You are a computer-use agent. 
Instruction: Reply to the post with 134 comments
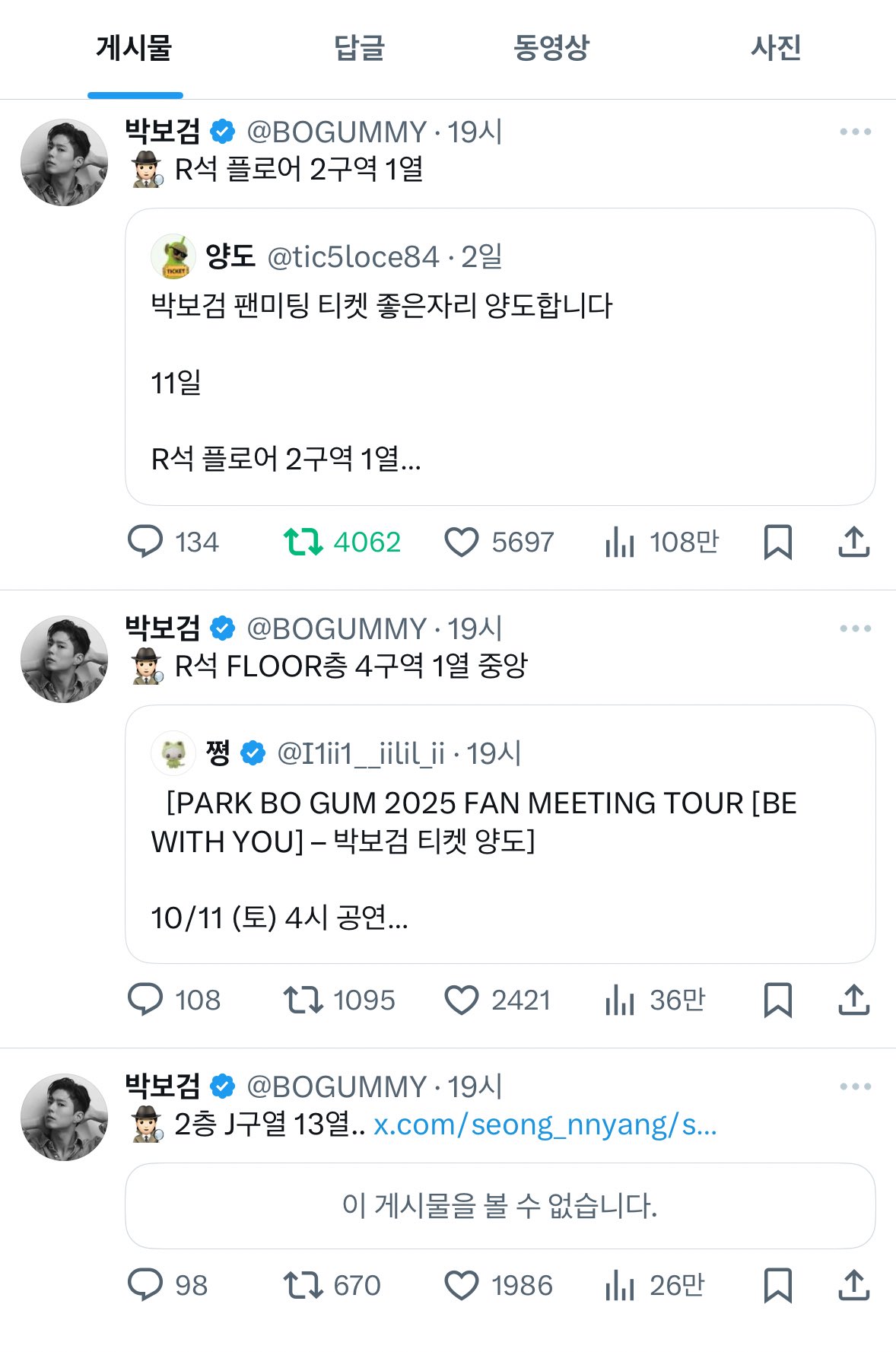(145, 542)
